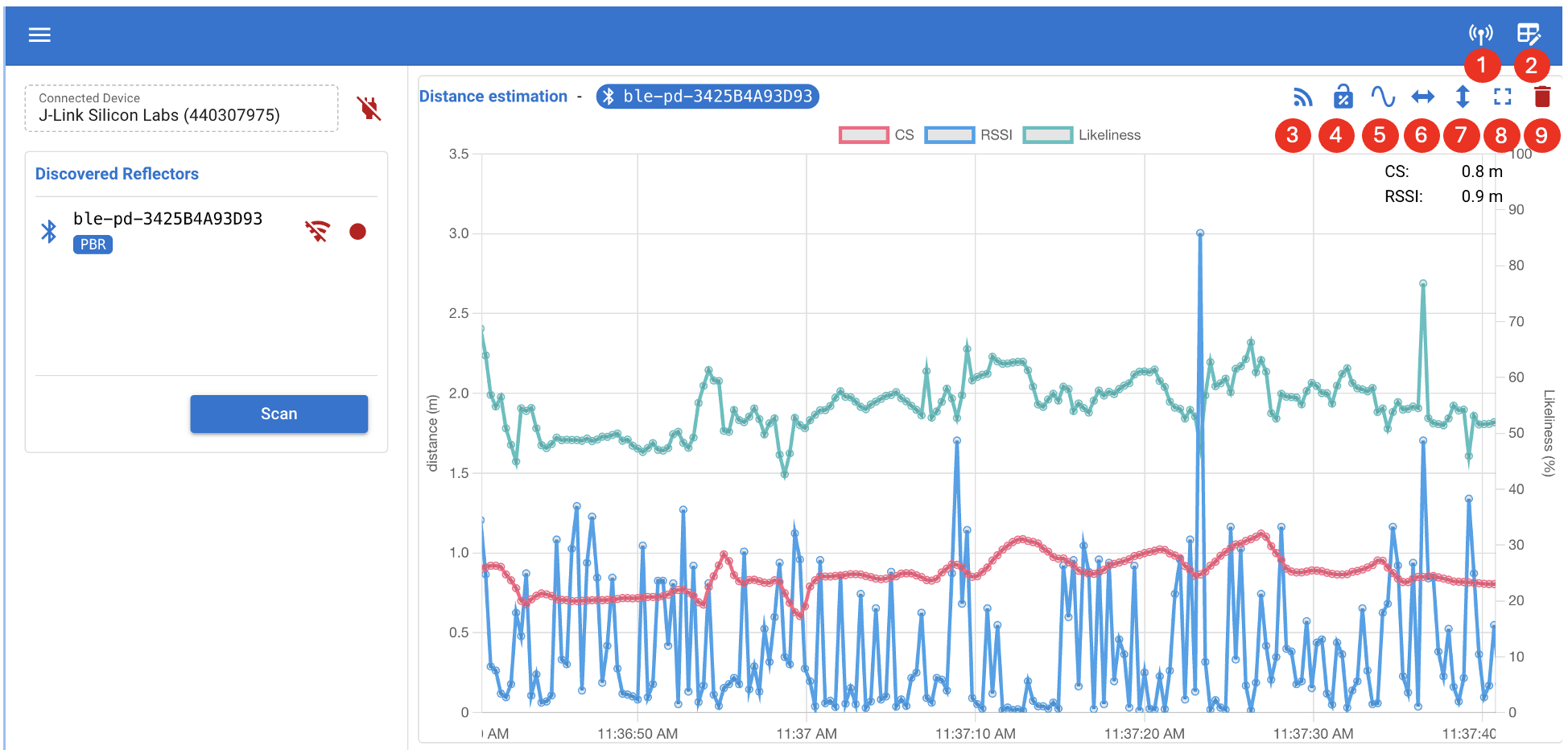Delete chart data with the red trash icon

point(1542,97)
